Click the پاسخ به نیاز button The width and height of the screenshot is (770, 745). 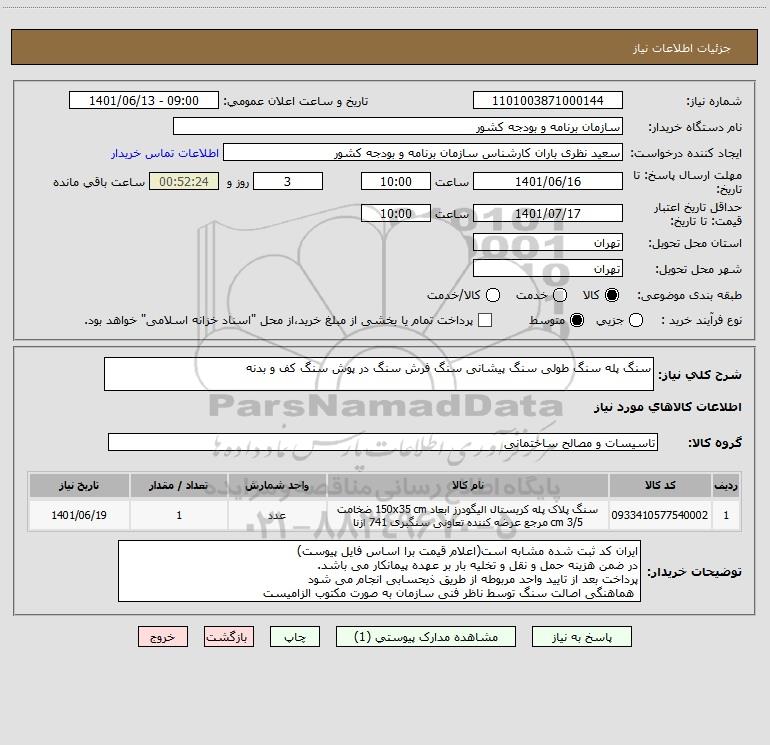(x=582, y=637)
